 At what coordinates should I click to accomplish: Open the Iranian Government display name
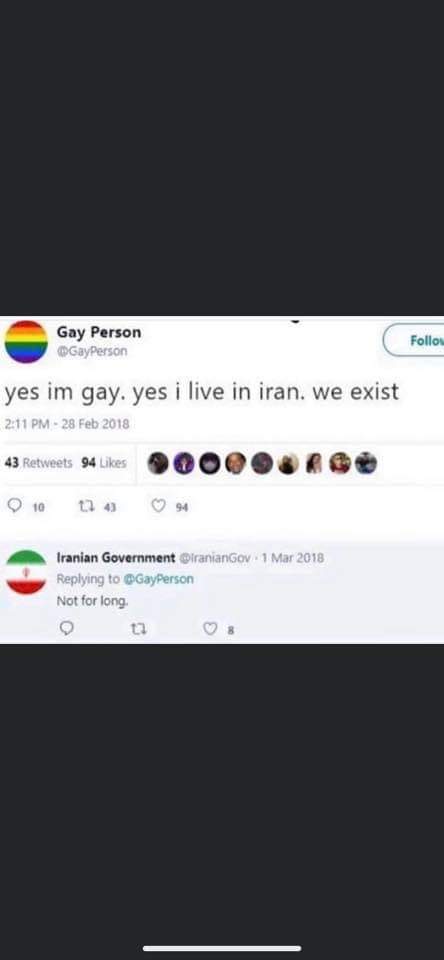coord(116,558)
